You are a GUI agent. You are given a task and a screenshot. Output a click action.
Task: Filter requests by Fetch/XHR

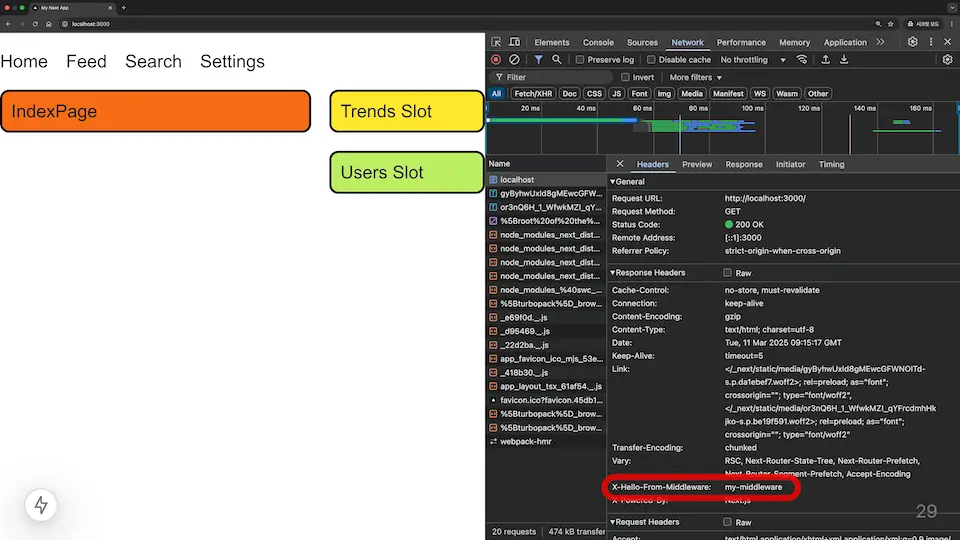click(533, 94)
